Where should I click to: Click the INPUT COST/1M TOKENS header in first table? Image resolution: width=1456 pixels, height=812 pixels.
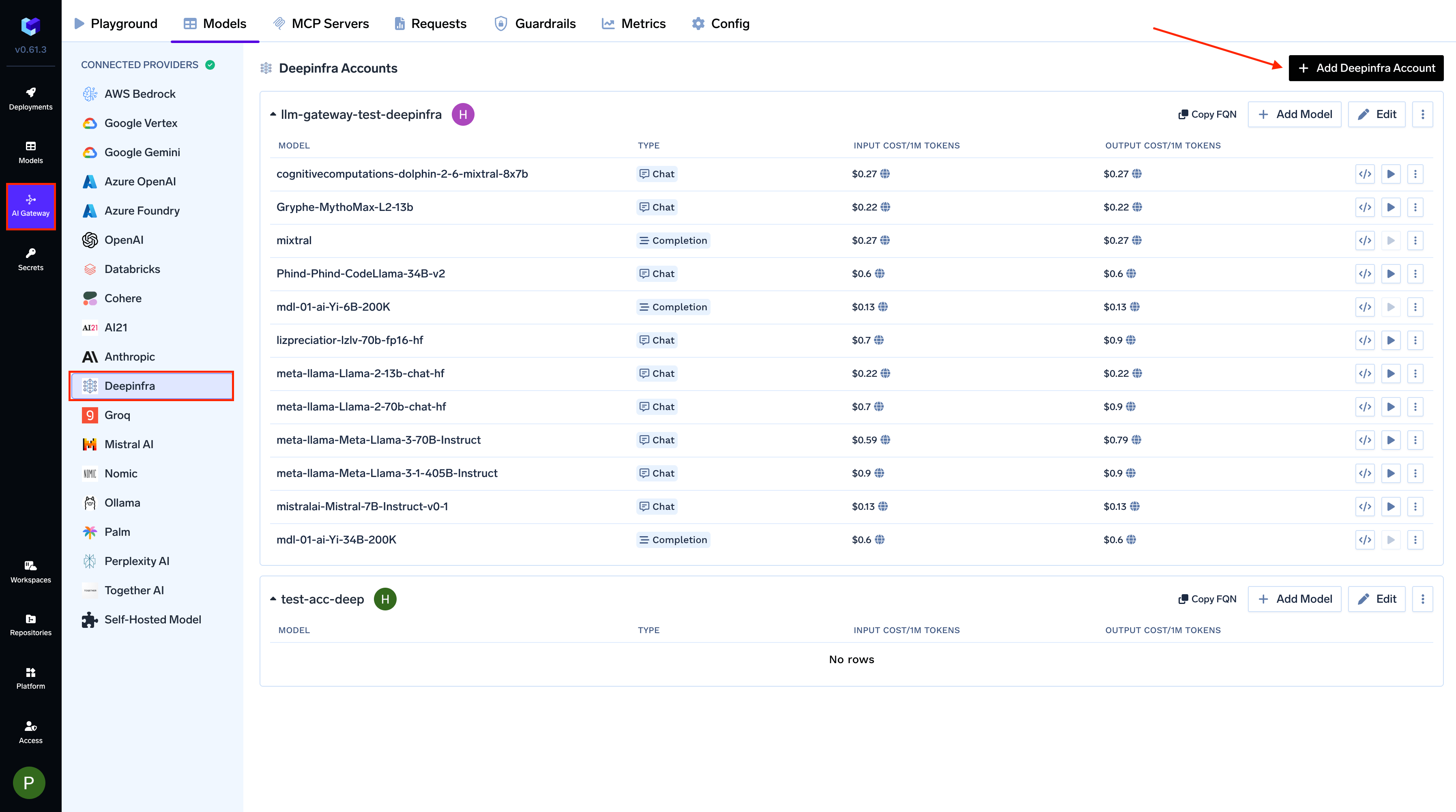pyautogui.click(x=906, y=146)
